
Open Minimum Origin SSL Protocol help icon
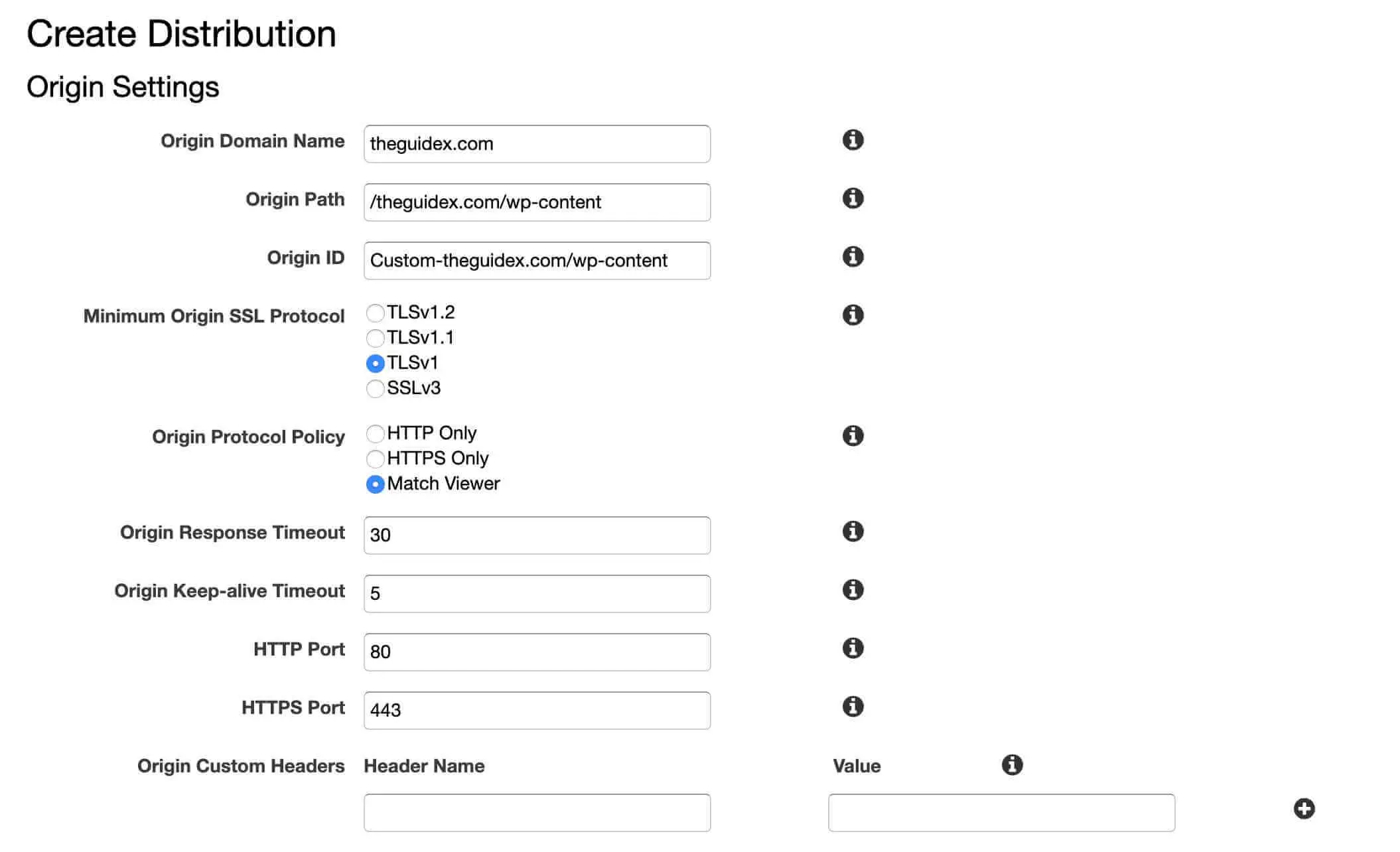pos(853,315)
